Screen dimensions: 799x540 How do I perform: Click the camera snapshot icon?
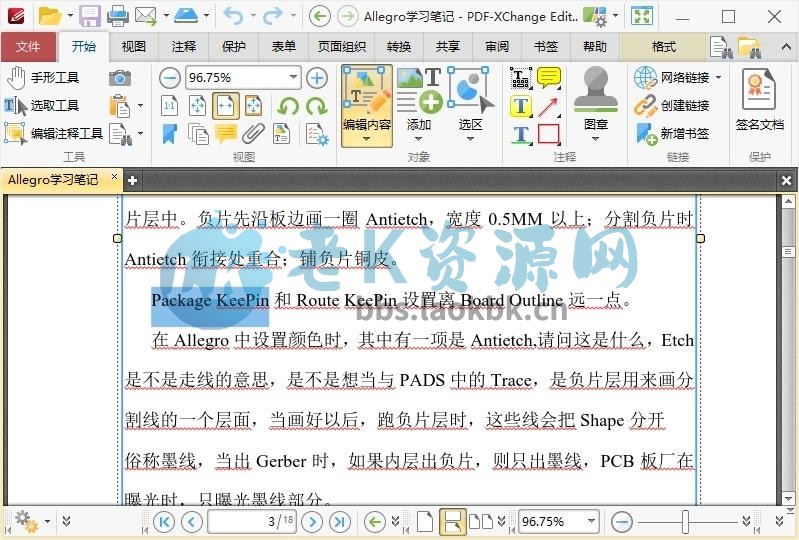tap(120, 78)
